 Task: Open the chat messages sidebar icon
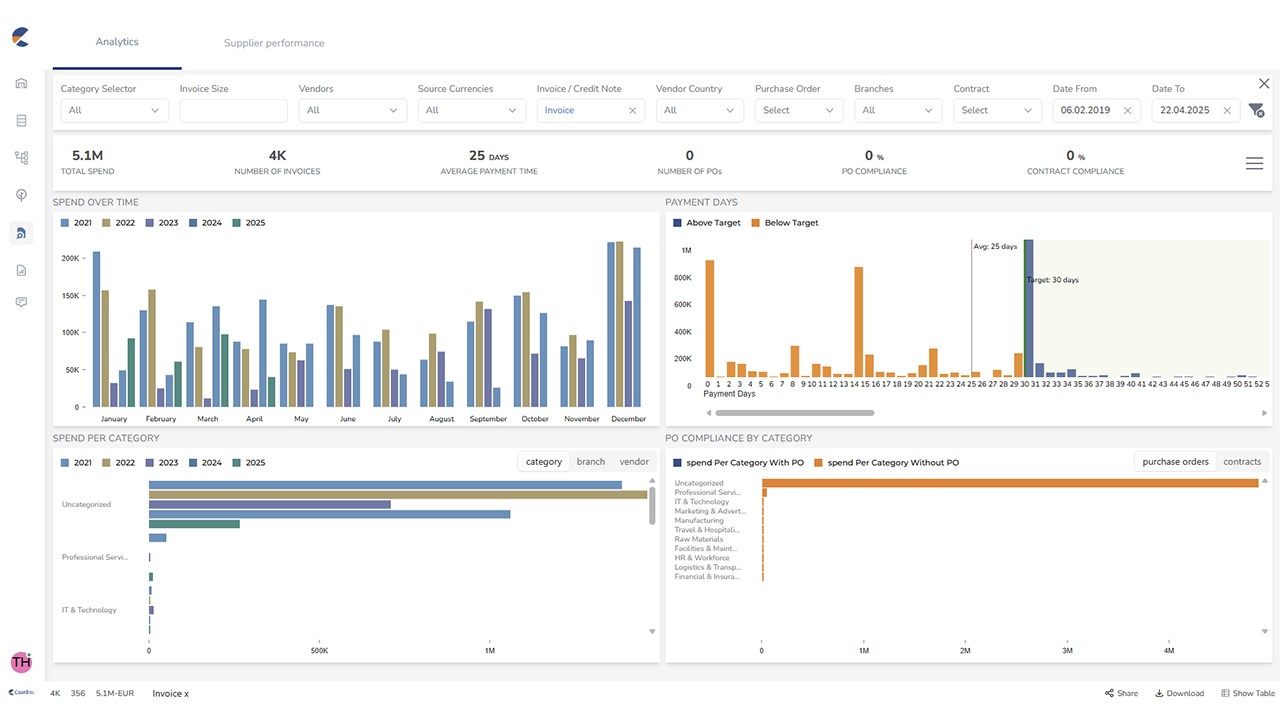coord(21,302)
